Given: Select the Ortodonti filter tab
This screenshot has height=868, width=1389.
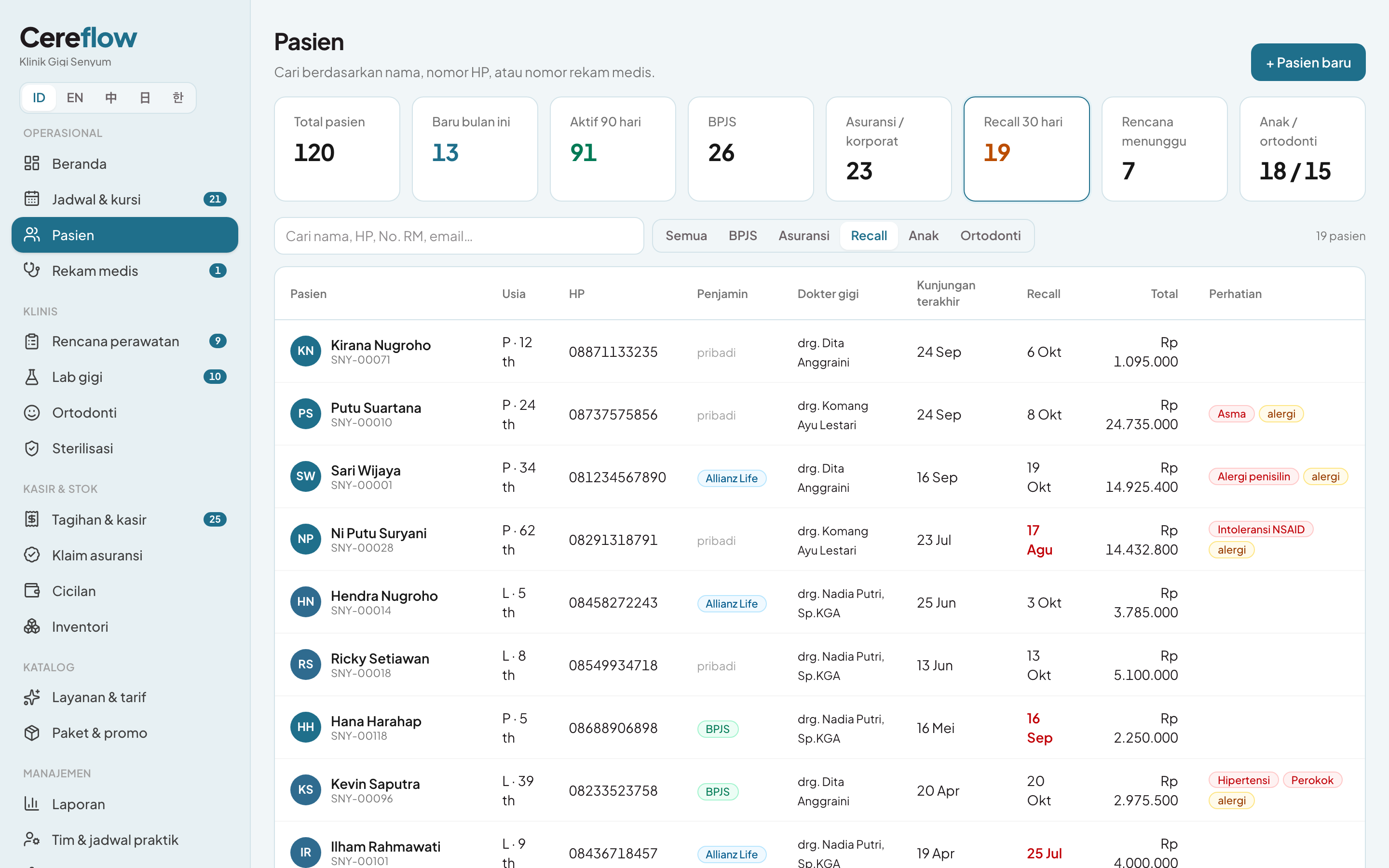Looking at the screenshot, I should click(990, 236).
